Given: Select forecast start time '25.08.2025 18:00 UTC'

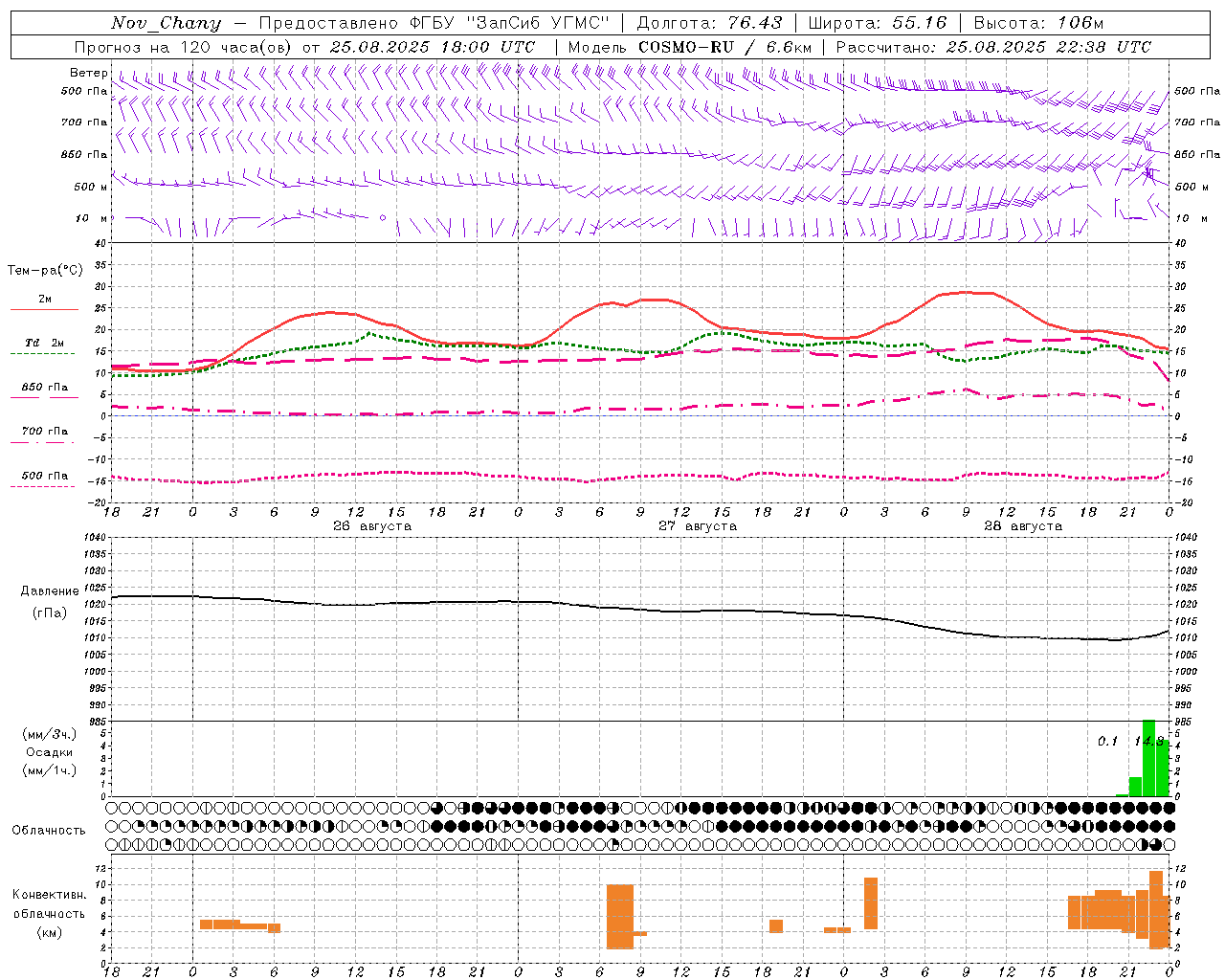Looking at the screenshot, I should 433,47.
